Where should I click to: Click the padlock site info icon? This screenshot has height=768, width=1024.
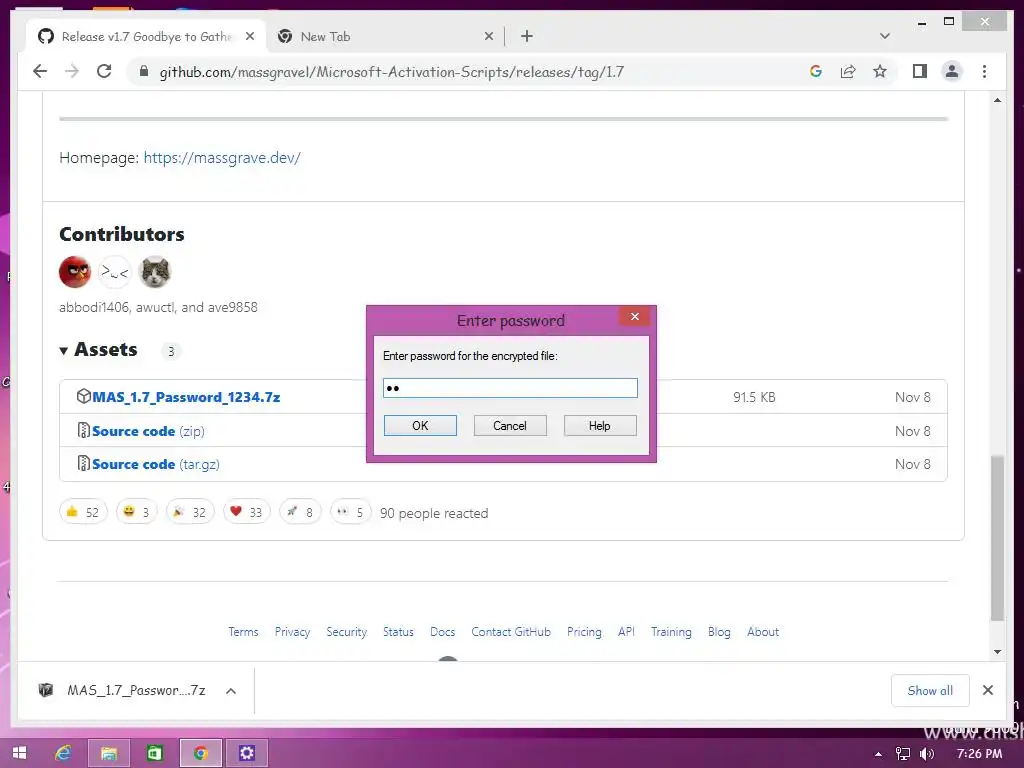point(144,72)
